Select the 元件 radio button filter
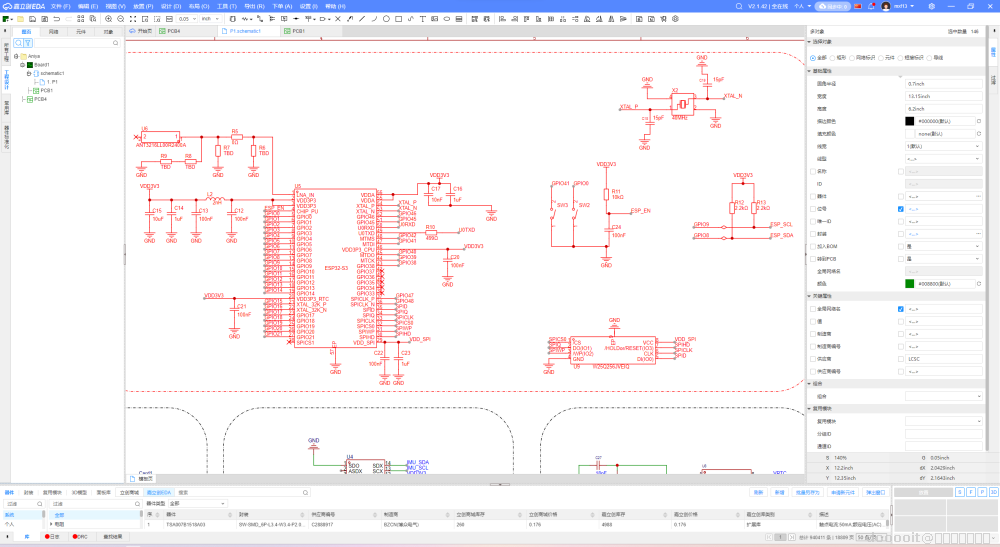 881,57
